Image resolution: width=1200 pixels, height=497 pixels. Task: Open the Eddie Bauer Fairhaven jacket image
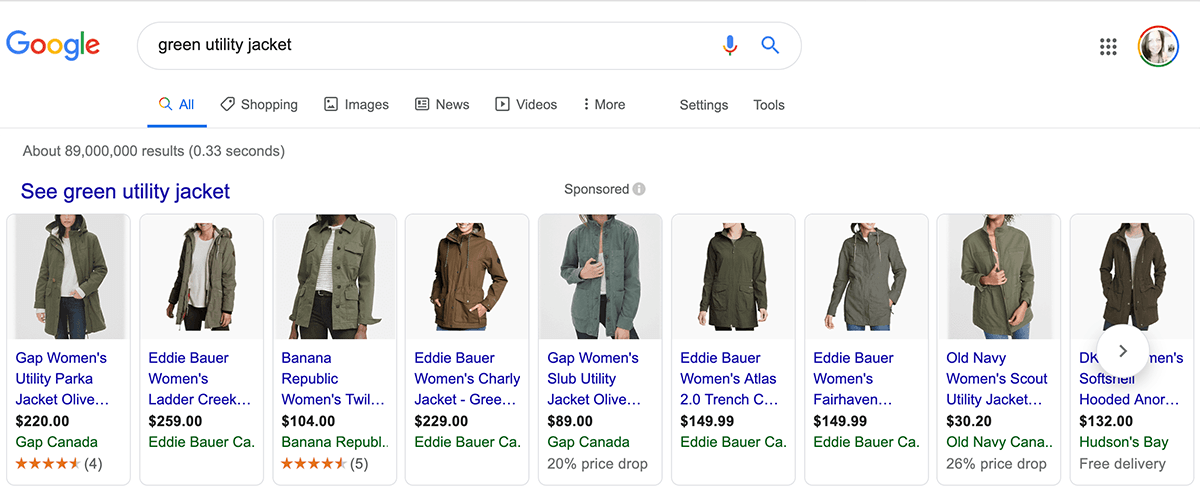pos(866,276)
